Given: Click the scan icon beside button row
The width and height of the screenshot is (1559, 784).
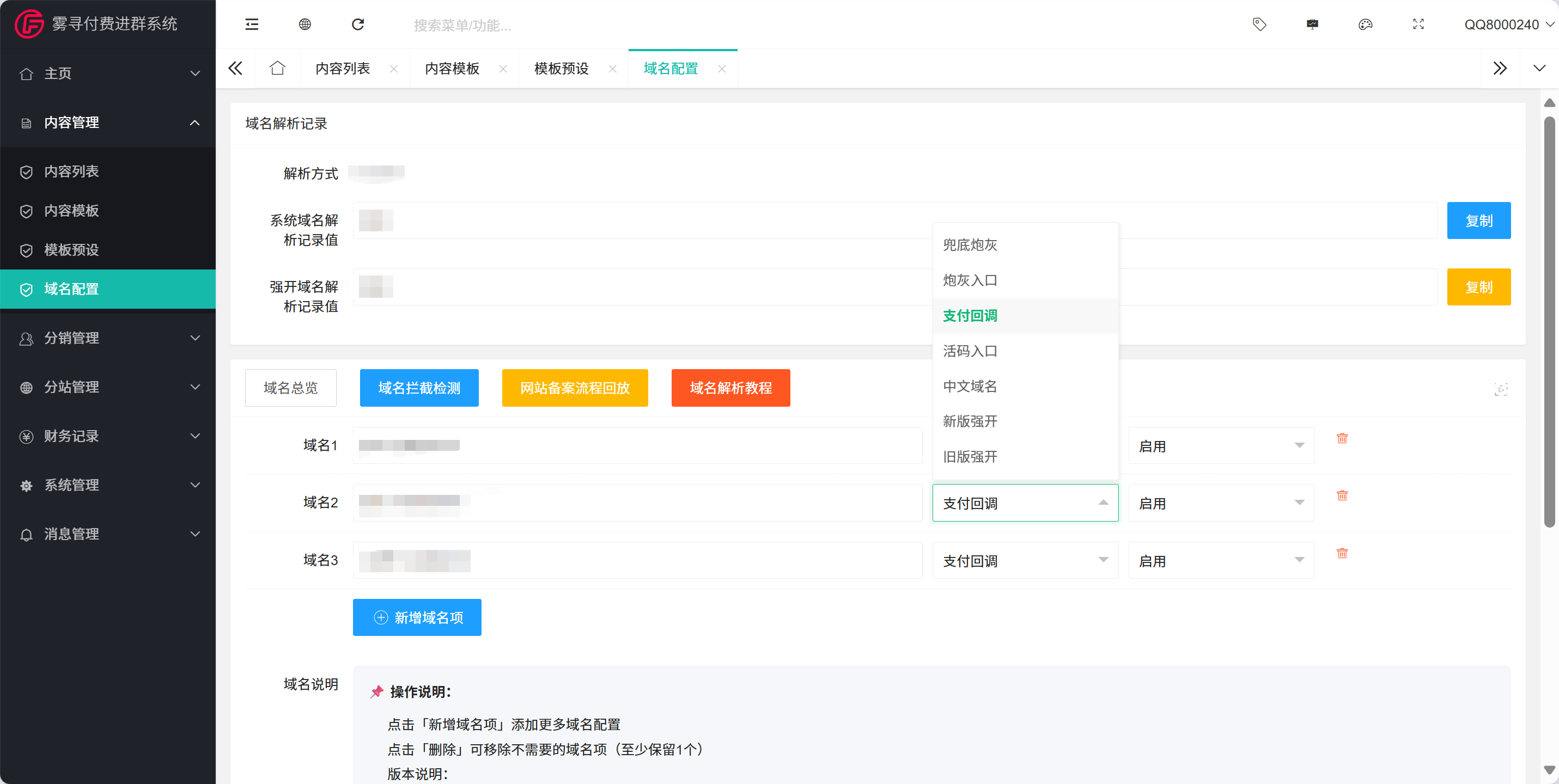Looking at the screenshot, I should coord(1501,389).
